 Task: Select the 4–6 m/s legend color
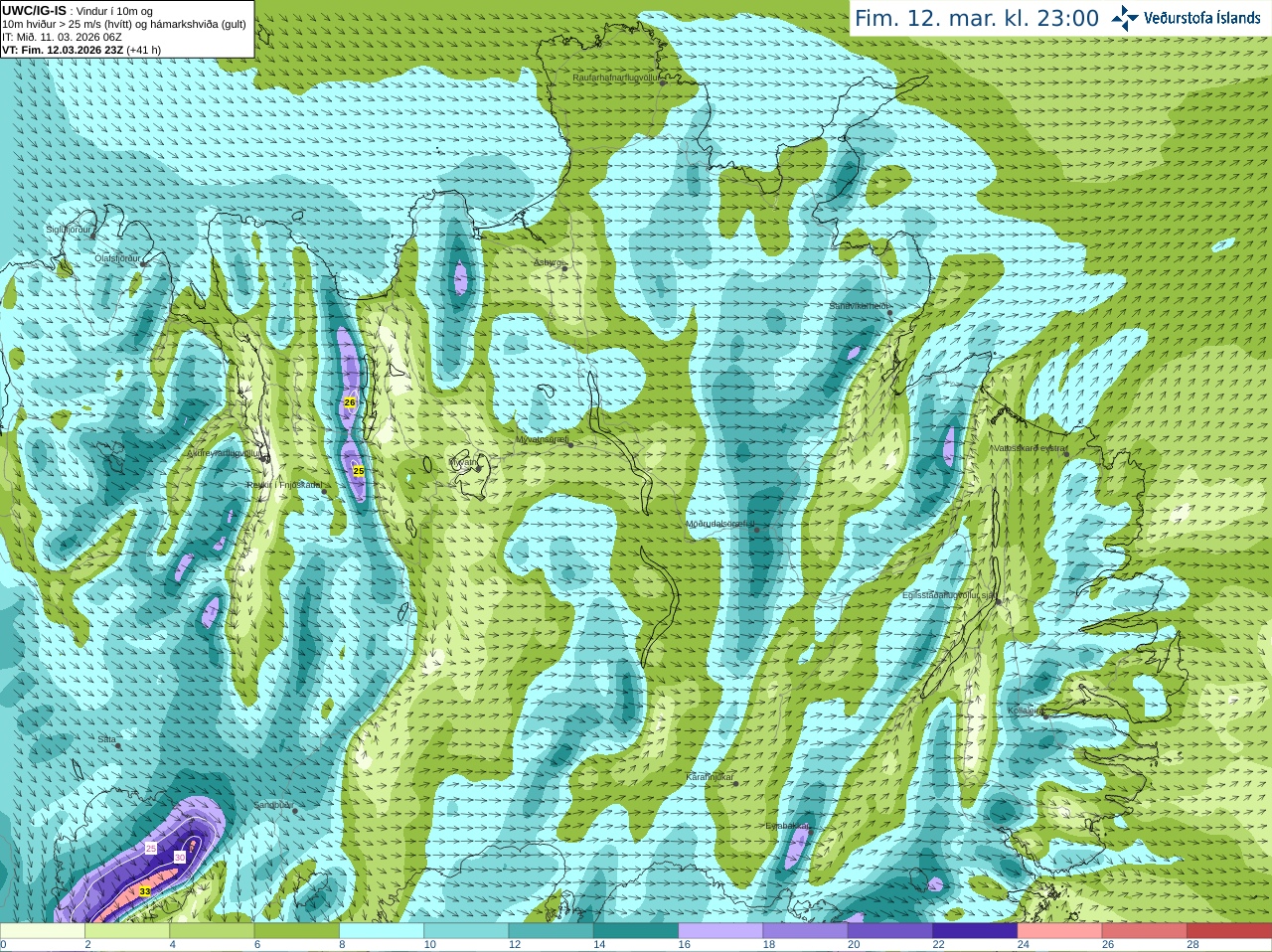coord(212,931)
